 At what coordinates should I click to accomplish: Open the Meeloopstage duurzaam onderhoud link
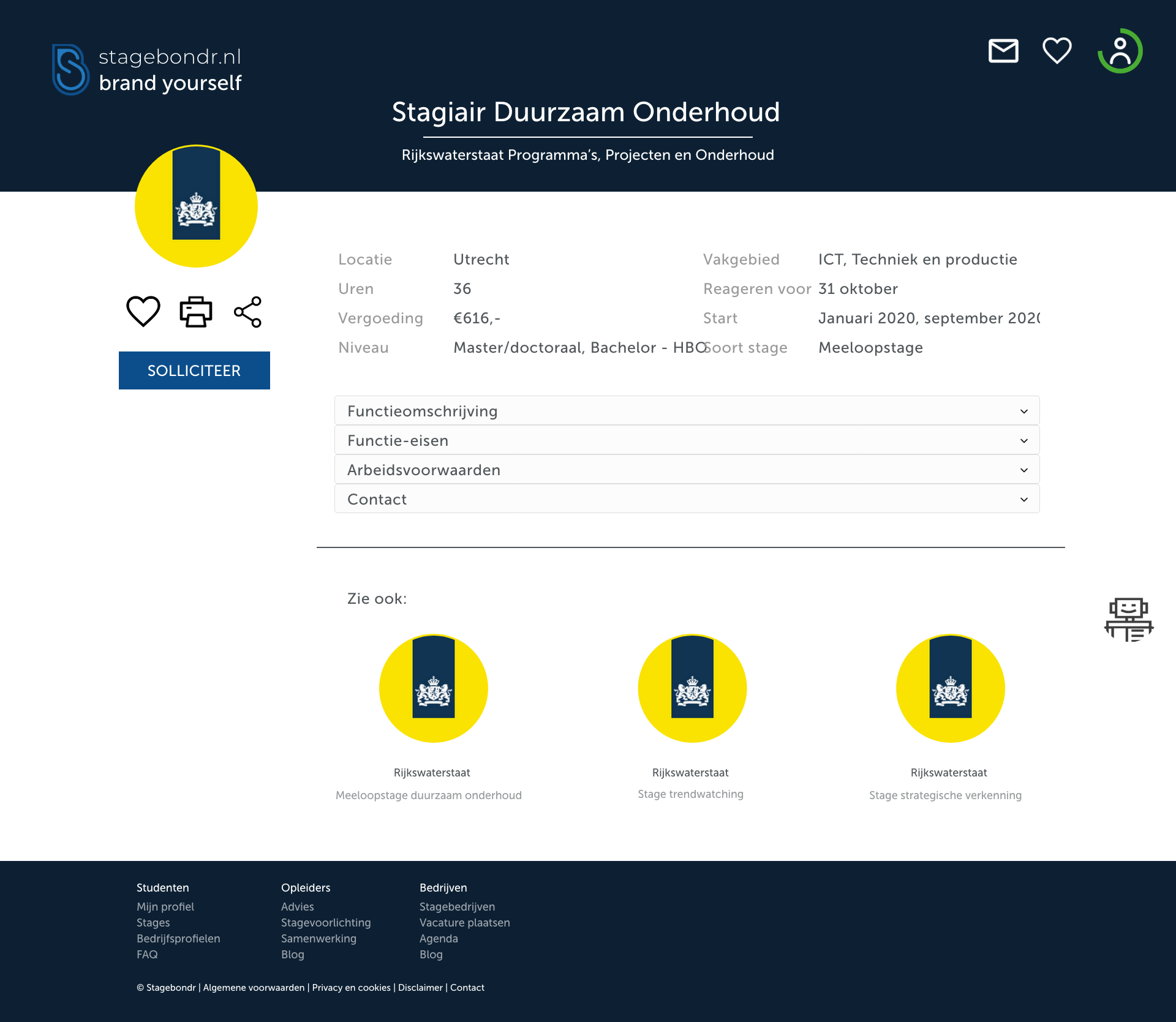(429, 795)
